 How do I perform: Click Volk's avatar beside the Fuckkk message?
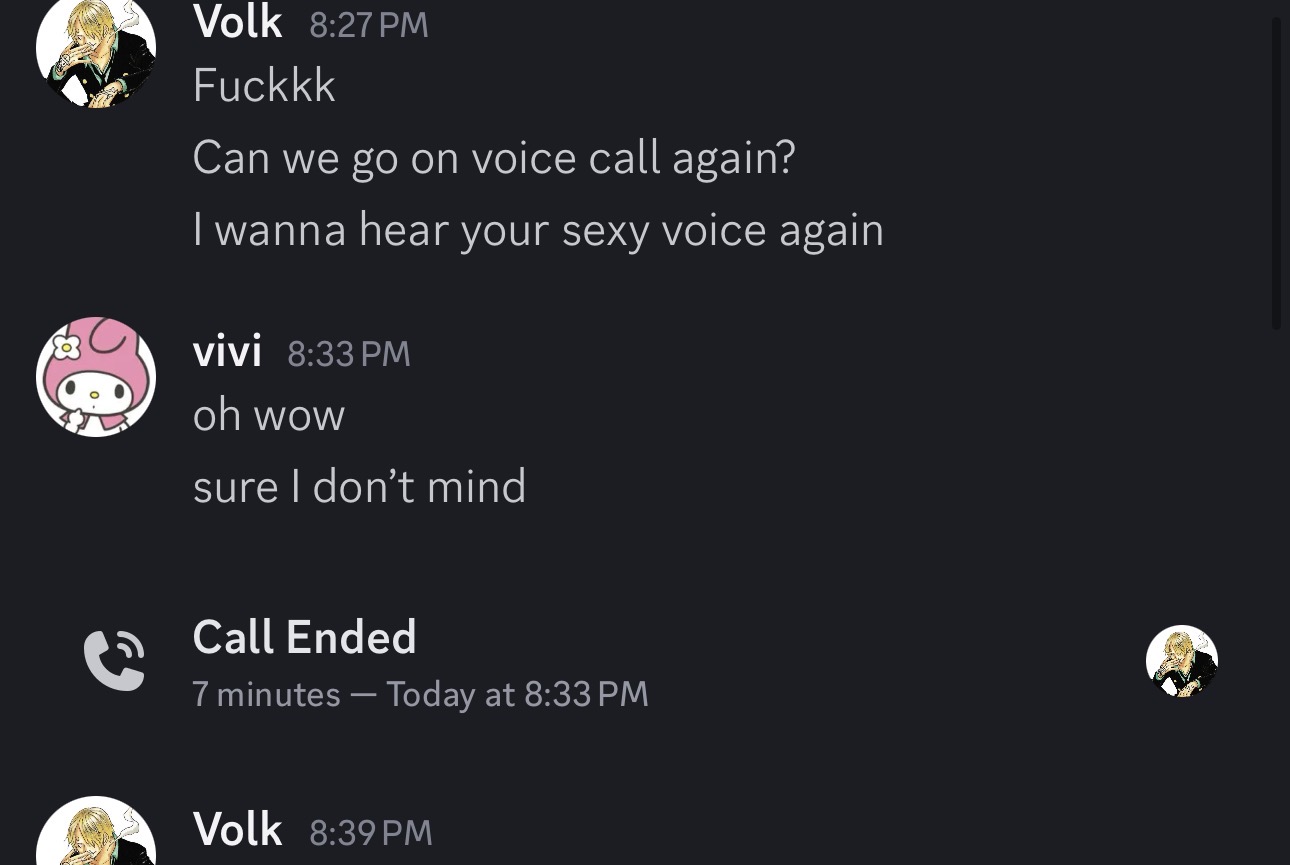pos(96,48)
